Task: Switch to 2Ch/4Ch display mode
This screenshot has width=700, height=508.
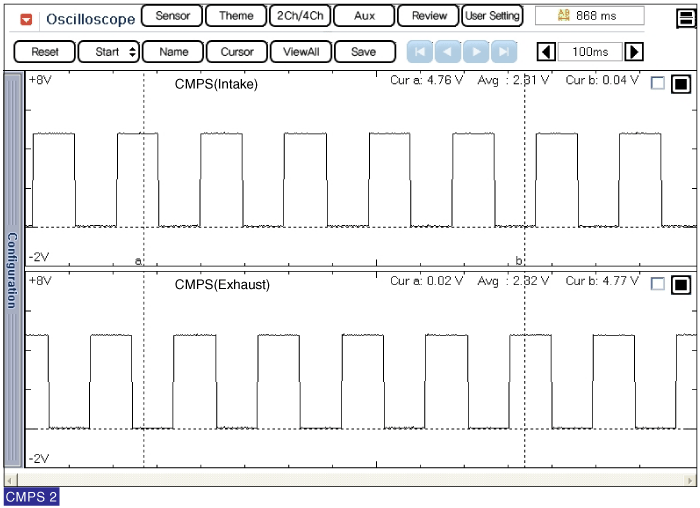Action: tap(300, 16)
